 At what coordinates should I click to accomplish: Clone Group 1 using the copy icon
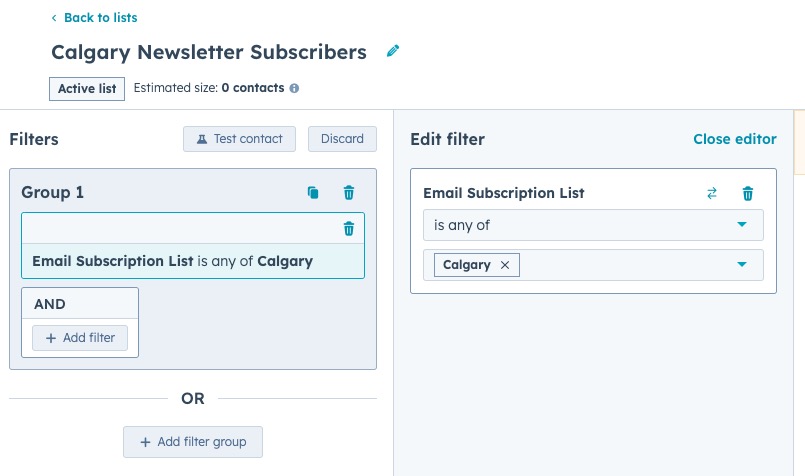point(313,193)
